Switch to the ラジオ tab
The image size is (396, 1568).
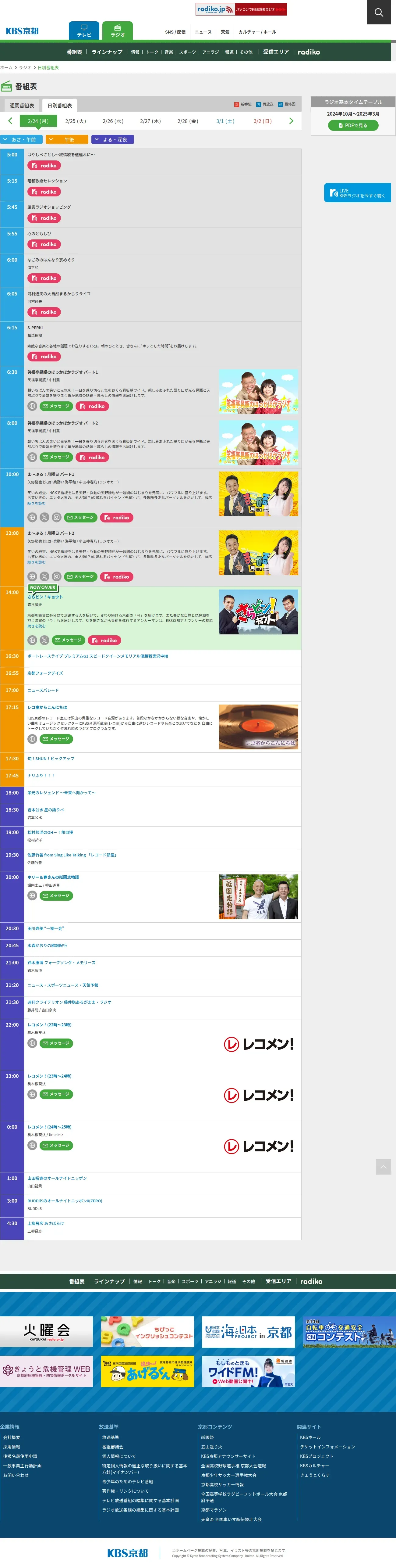[117, 30]
